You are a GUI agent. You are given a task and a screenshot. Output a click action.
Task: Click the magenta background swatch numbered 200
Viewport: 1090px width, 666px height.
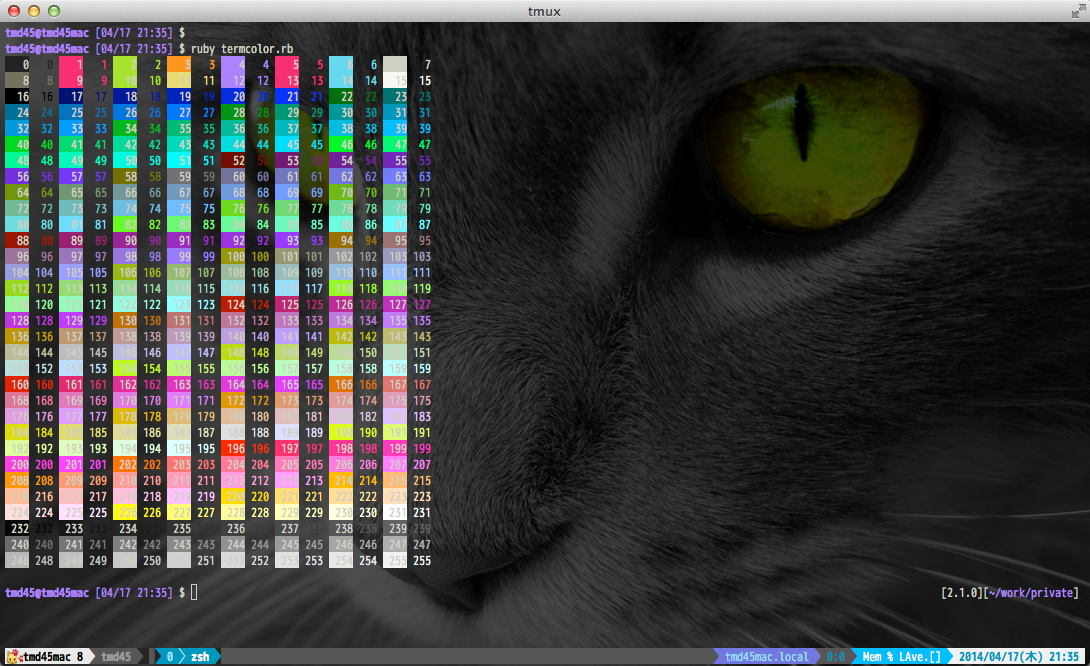point(17,464)
